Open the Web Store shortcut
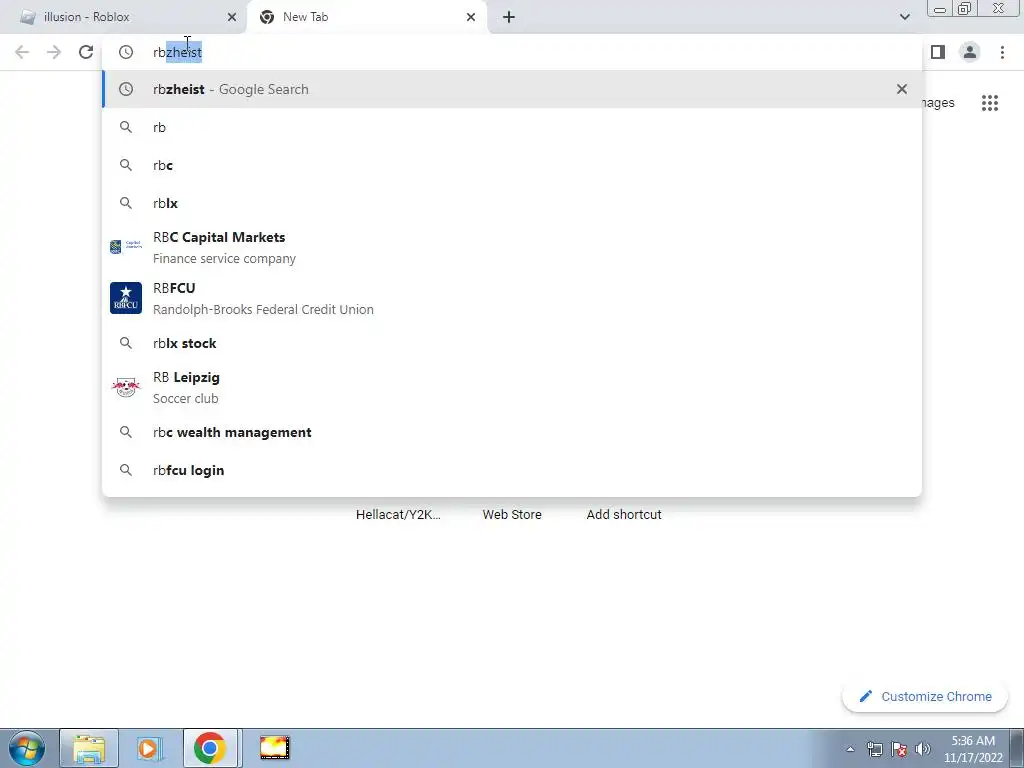 (512, 515)
